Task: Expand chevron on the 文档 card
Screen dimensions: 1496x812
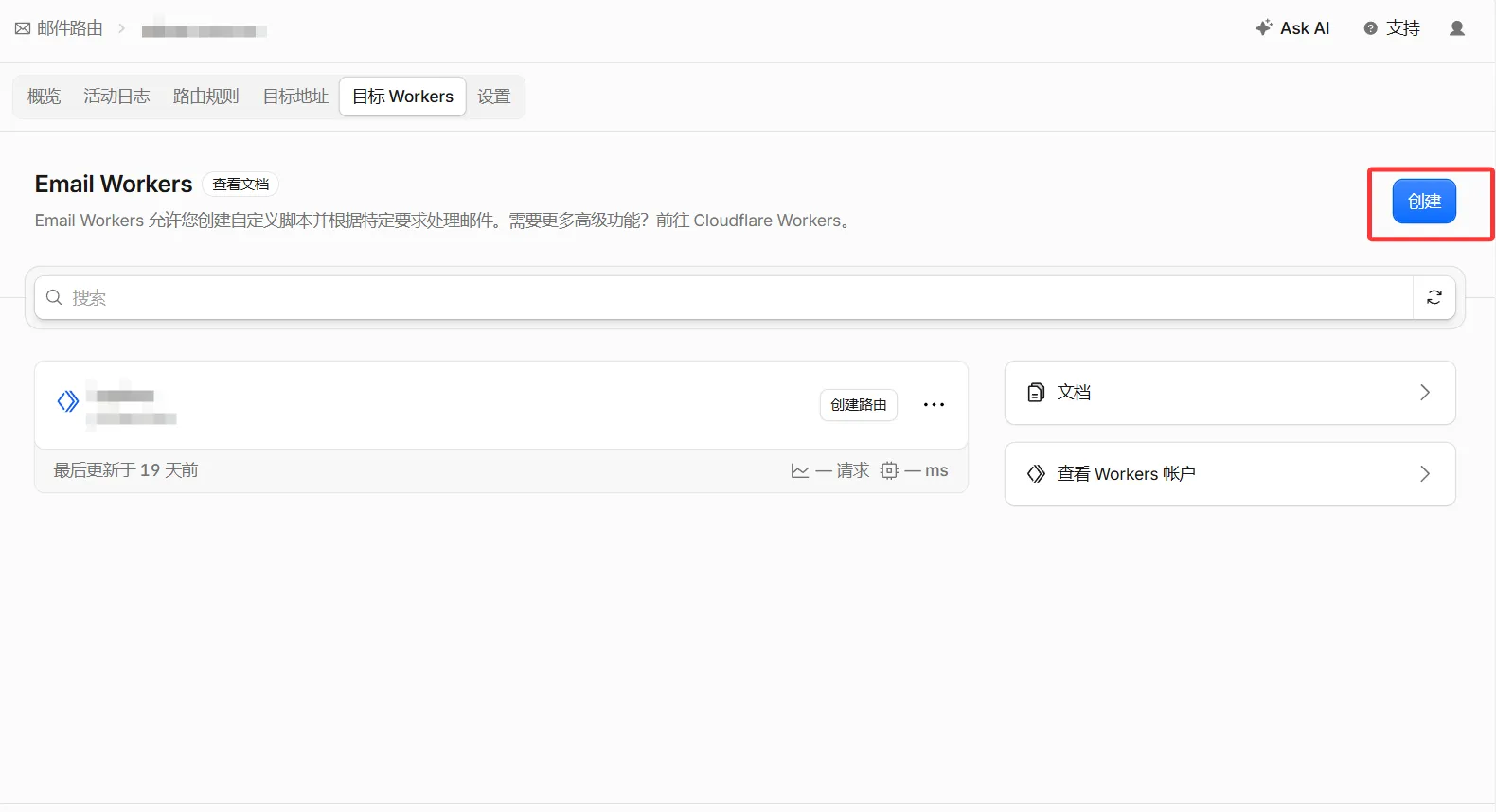Action: pyautogui.click(x=1425, y=393)
